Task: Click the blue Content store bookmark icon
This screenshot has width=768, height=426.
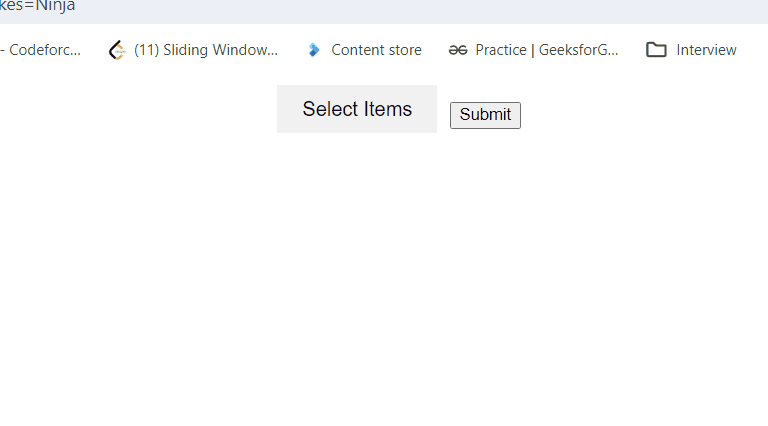Action: (x=314, y=50)
